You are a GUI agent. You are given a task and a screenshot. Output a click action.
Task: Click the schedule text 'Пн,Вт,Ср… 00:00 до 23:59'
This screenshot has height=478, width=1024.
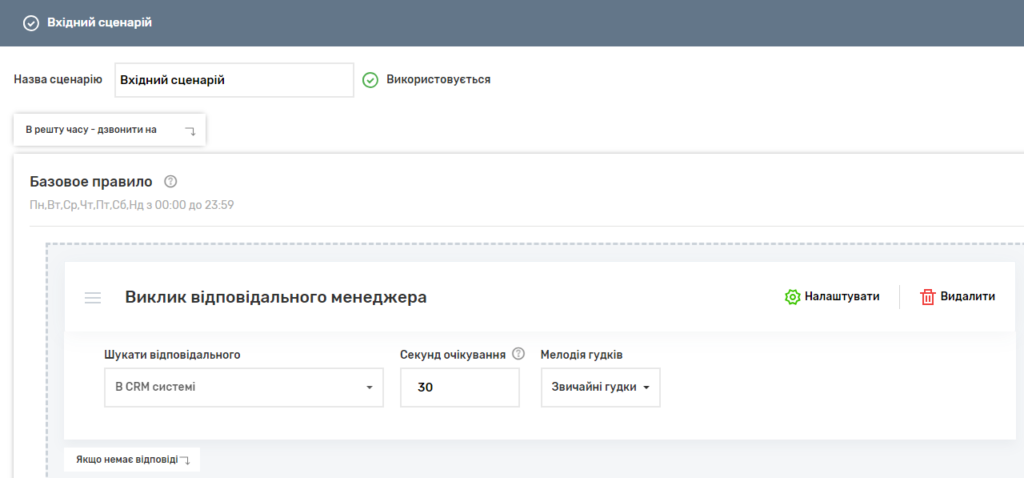coord(132,205)
